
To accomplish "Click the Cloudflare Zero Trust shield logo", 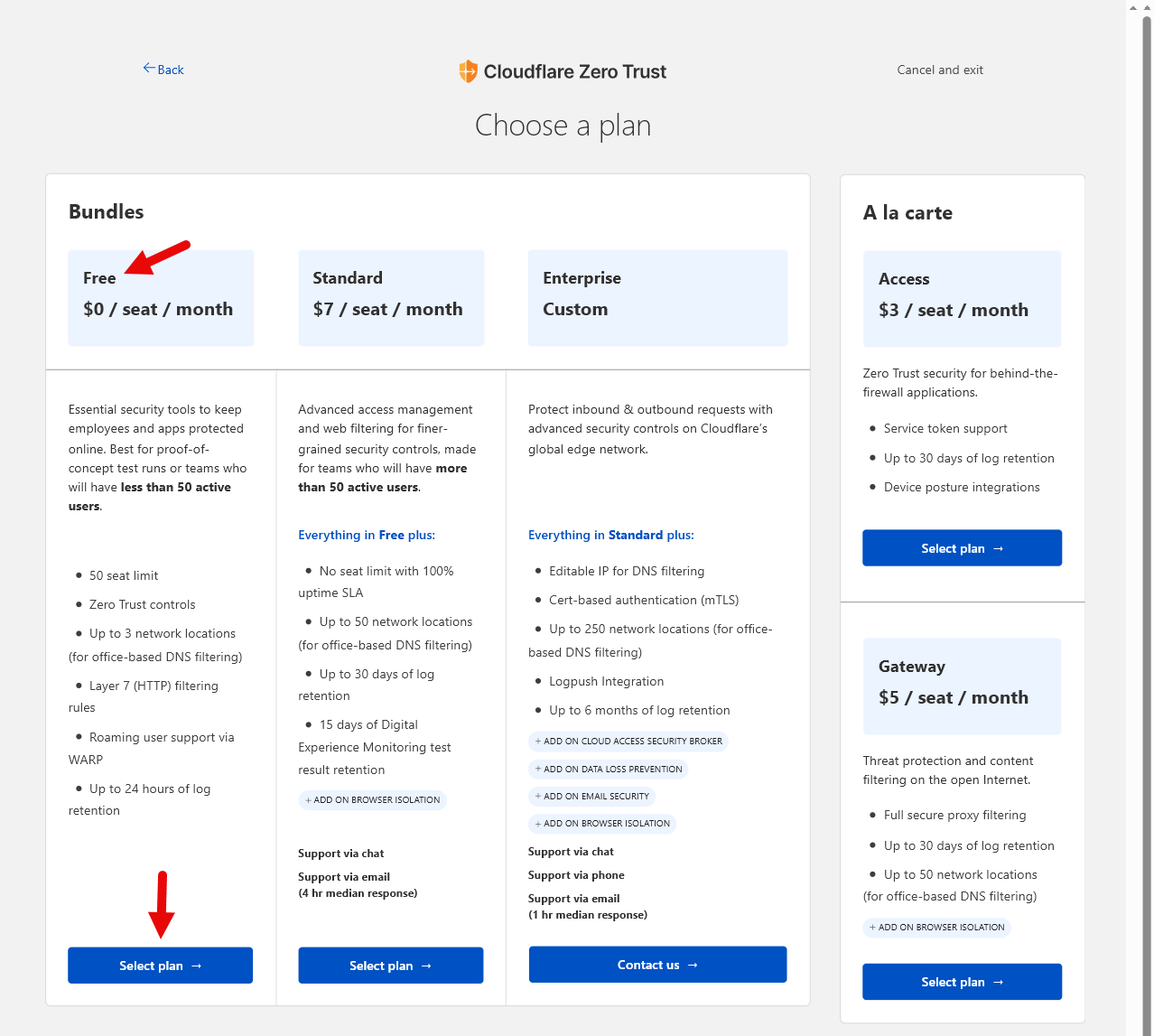I will [468, 71].
